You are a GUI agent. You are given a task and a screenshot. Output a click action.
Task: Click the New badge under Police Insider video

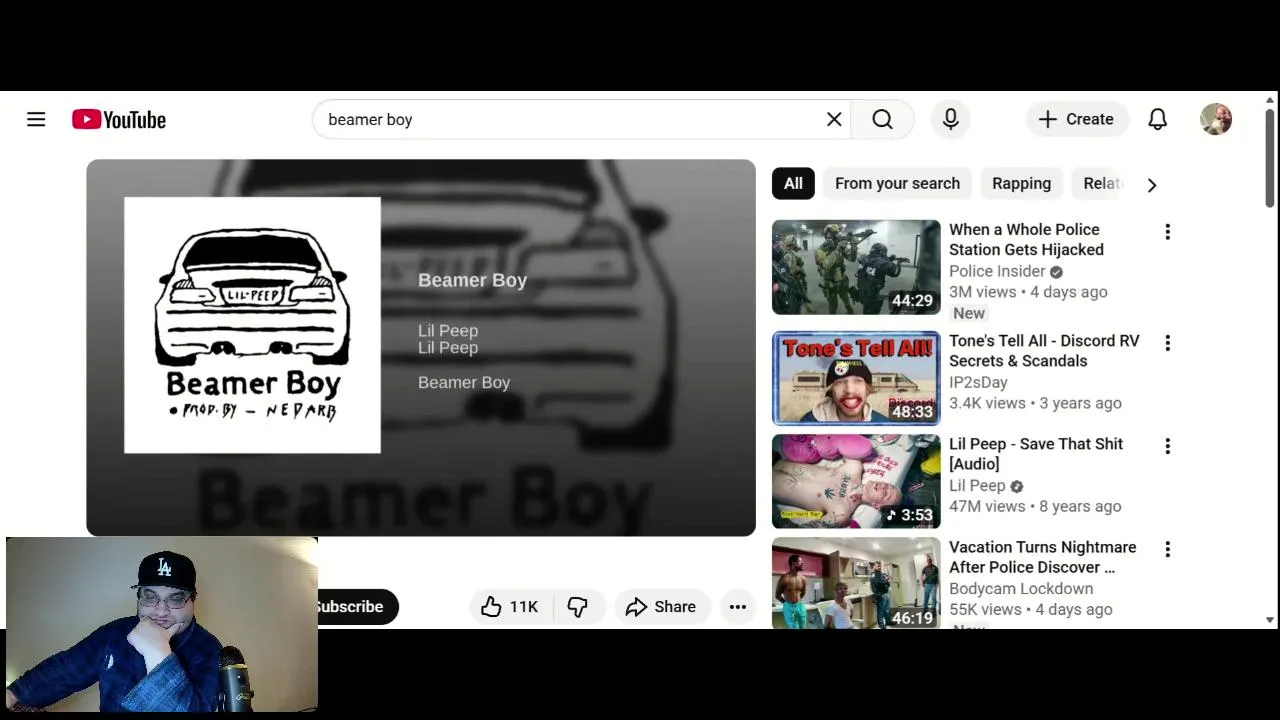click(969, 313)
